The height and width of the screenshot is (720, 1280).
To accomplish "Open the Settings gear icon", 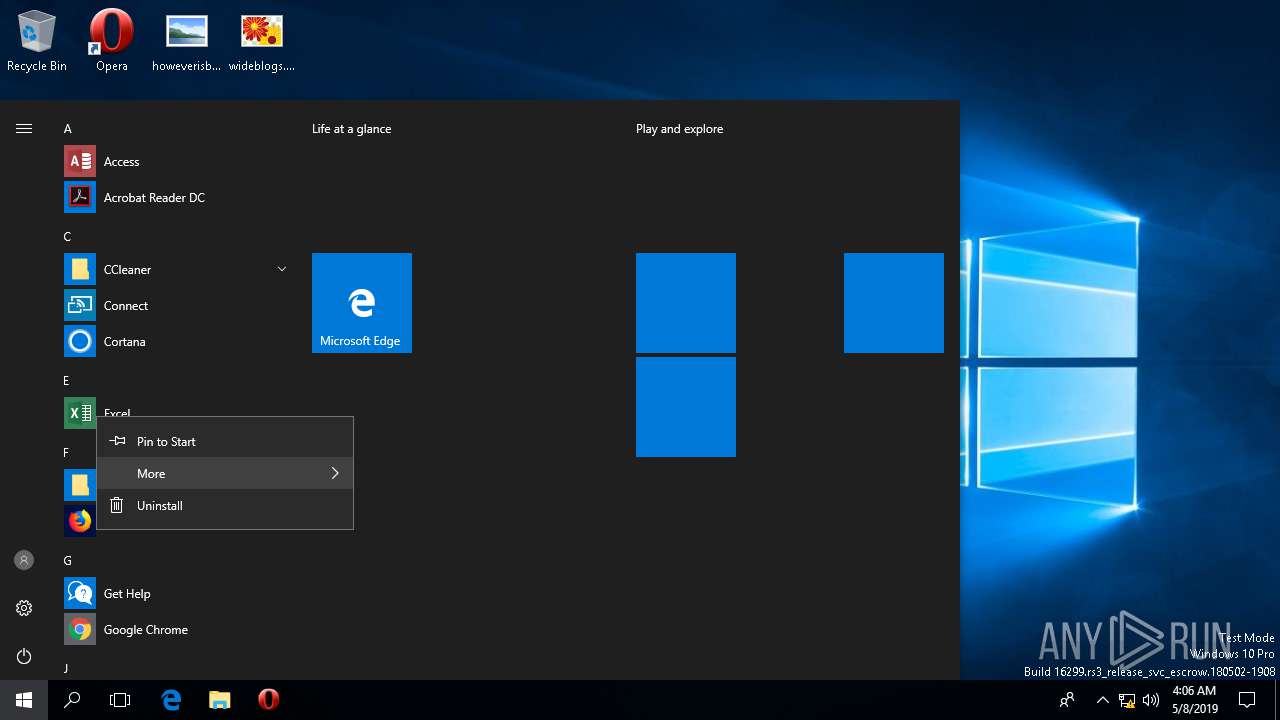I will coord(24,608).
